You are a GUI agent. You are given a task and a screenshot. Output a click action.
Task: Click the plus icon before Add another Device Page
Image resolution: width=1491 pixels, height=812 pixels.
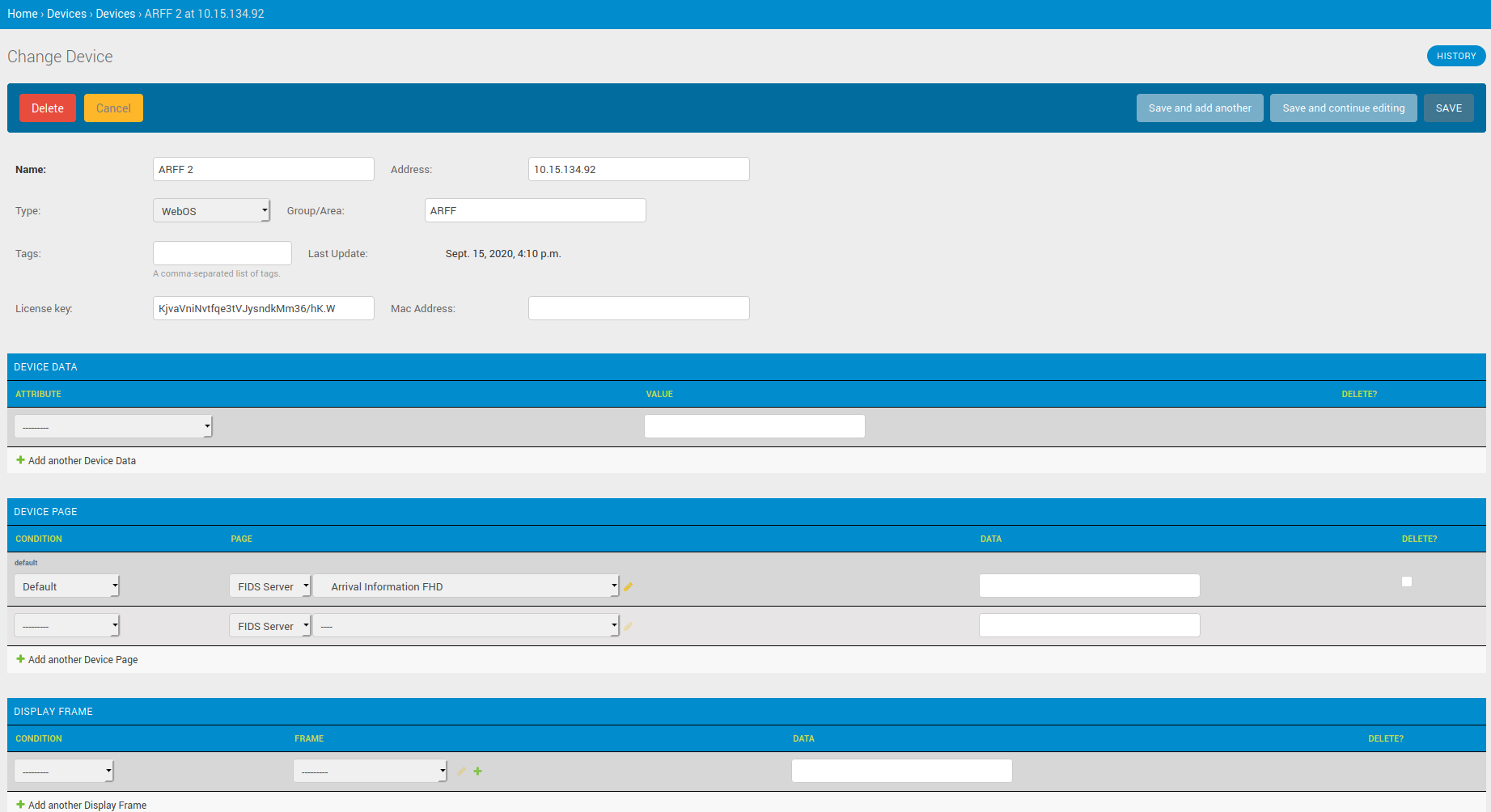(20, 659)
